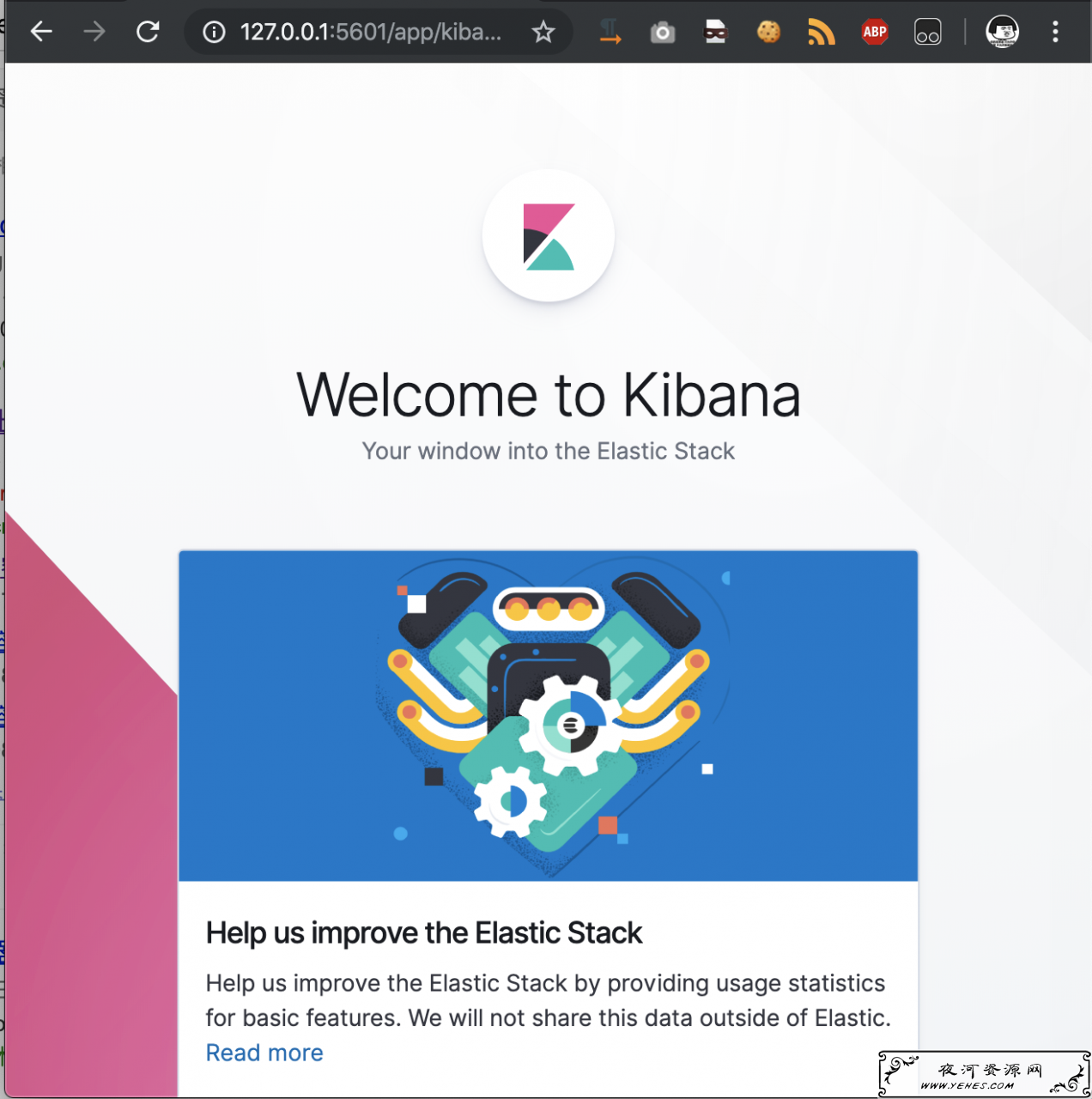
Task: Go back to the previous page
Action: 41,33
